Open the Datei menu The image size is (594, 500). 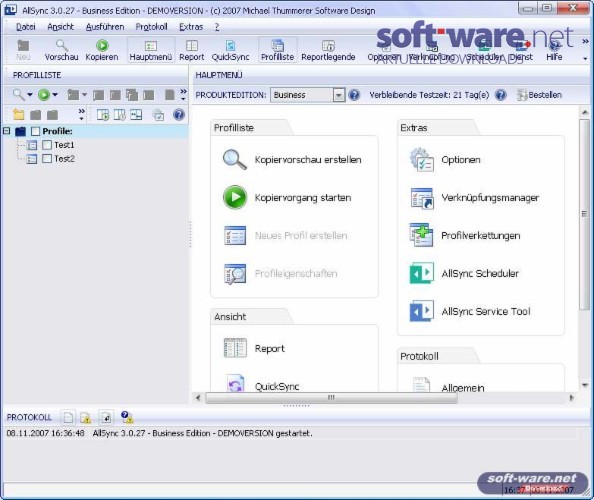[26, 27]
